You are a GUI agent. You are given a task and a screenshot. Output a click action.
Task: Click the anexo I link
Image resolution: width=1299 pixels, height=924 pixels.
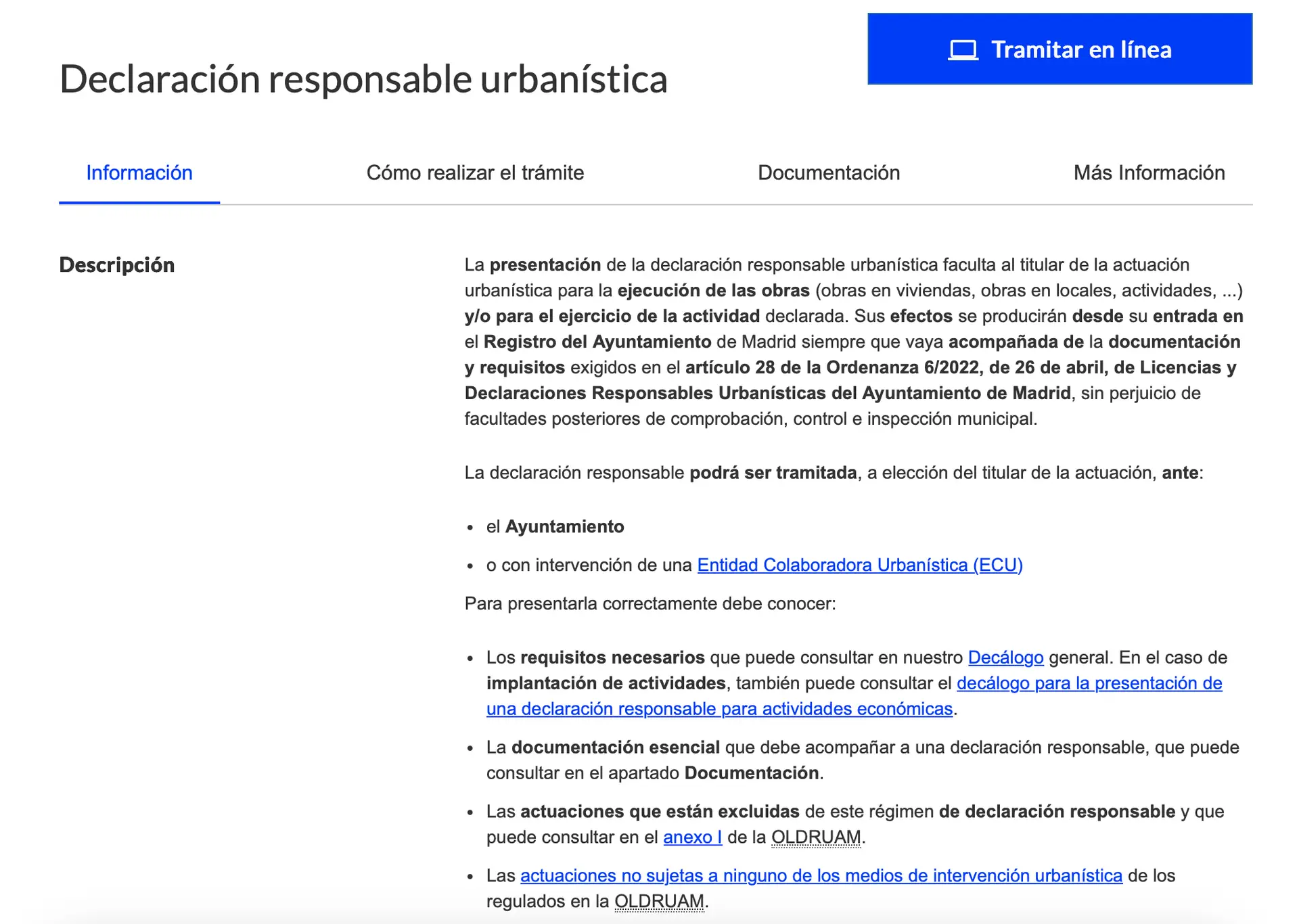tap(692, 837)
